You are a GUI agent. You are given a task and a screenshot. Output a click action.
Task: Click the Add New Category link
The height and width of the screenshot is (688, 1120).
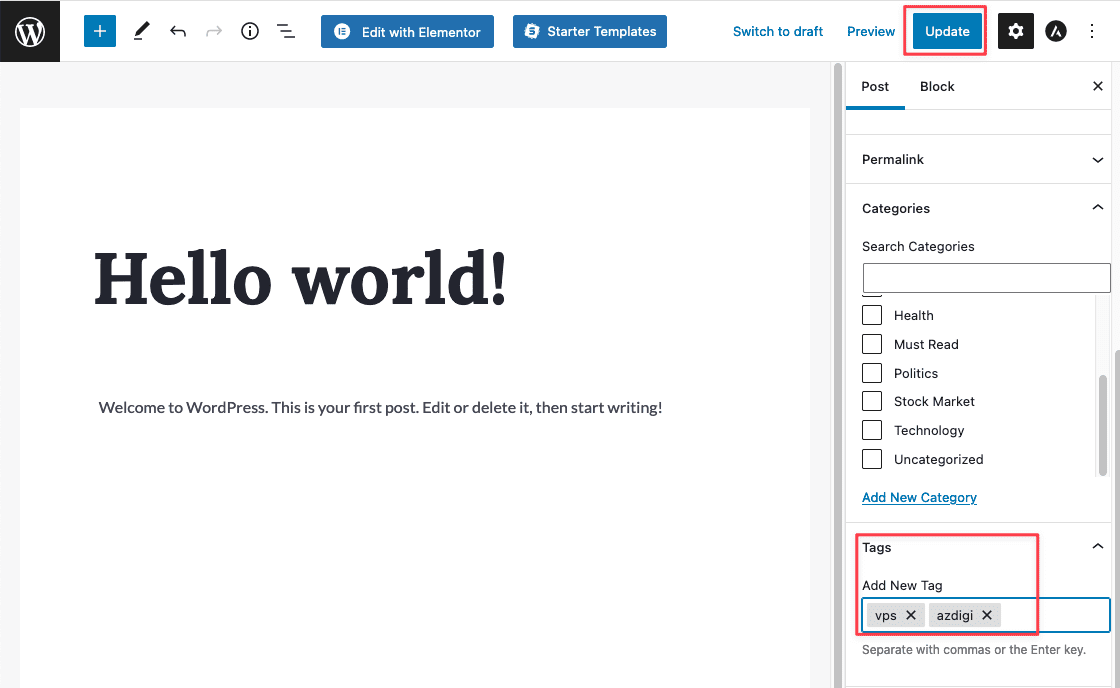click(919, 497)
